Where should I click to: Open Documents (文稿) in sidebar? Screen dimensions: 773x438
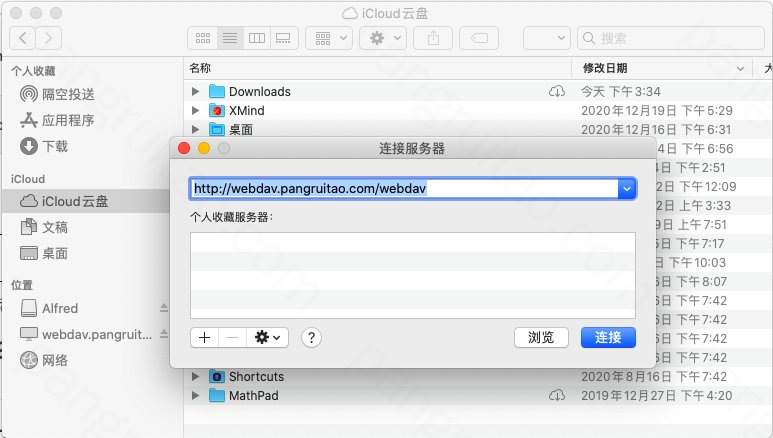[44, 227]
